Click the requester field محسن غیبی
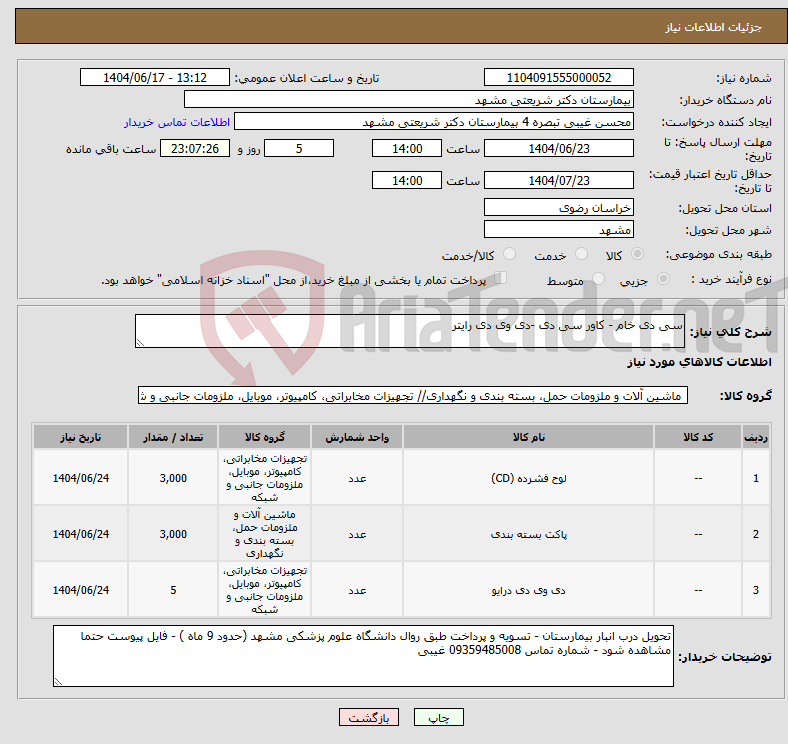The height and width of the screenshot is (744, 788). pyautogui.click(x=434, y=122)
